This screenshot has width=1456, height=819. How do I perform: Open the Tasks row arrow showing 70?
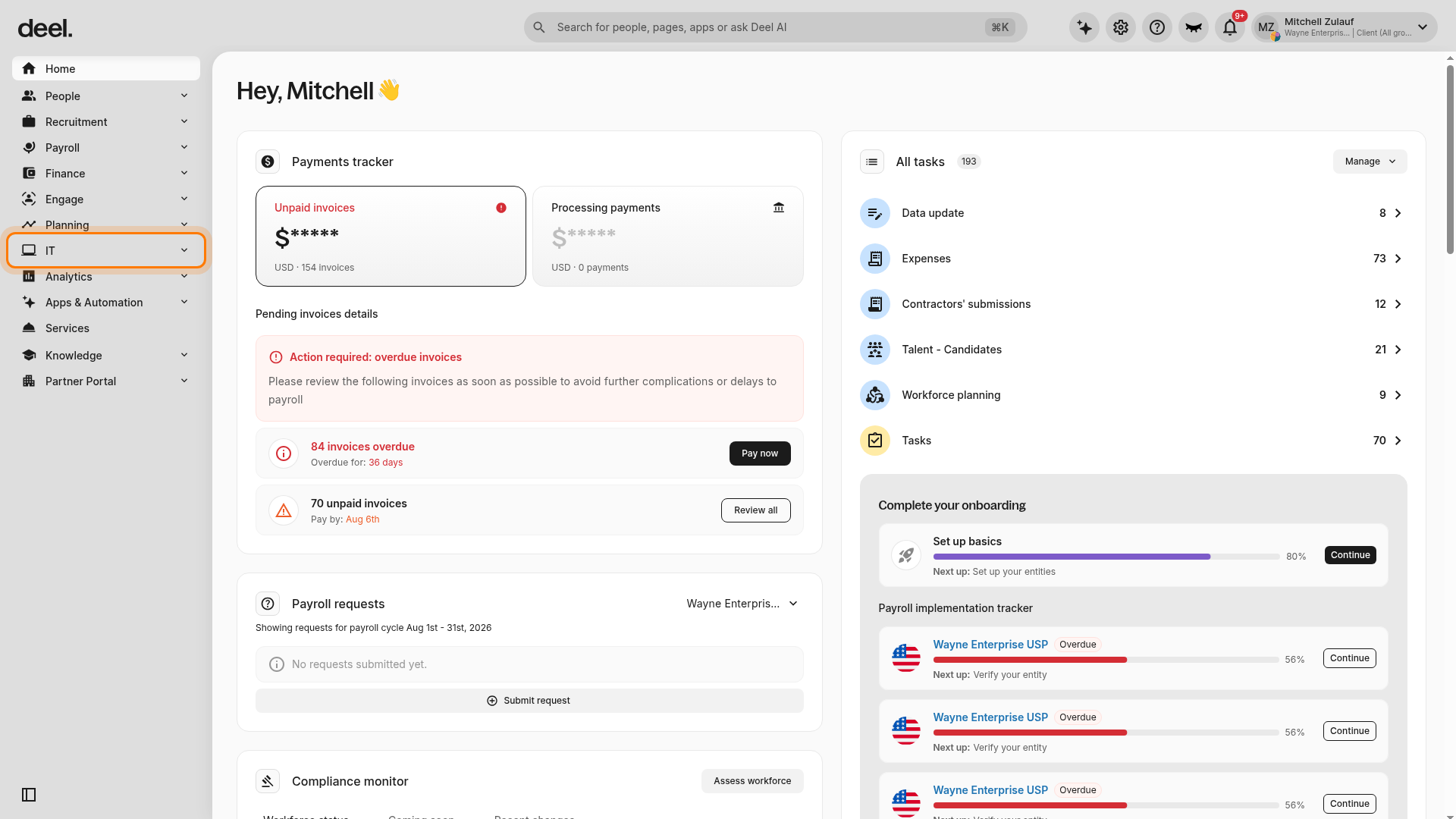point(1398,441)
